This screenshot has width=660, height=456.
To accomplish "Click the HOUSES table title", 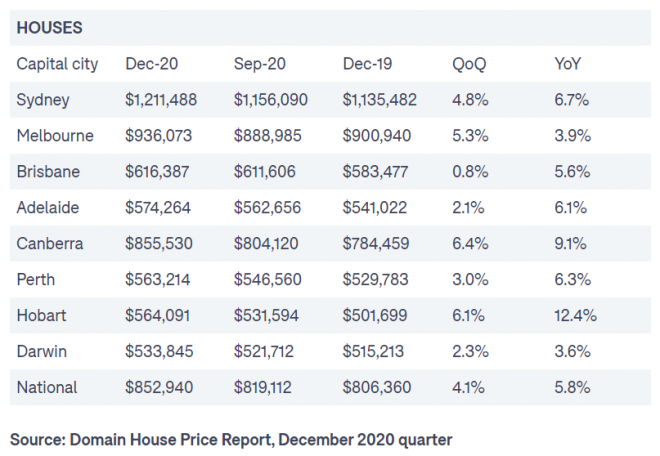I will tap(50, 27).
